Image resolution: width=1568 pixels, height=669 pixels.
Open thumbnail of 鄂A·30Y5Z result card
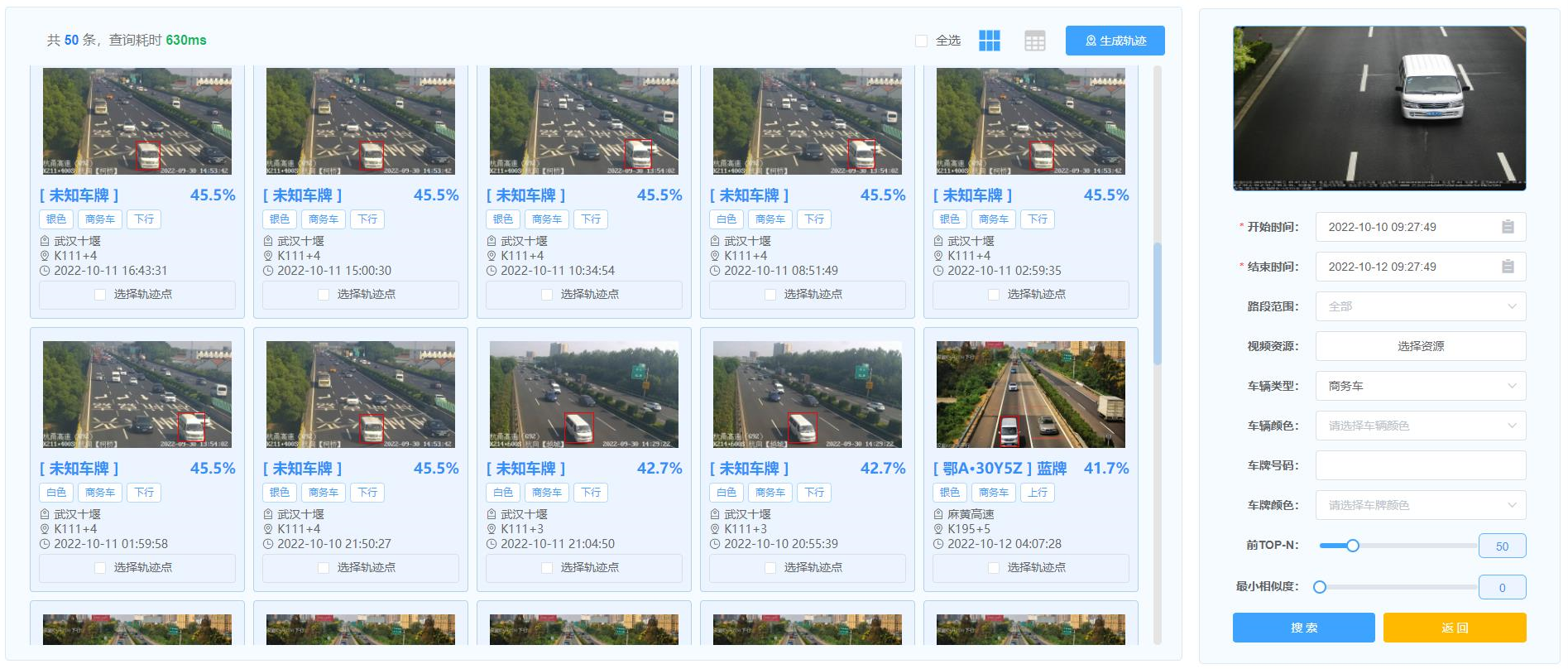click(1031, 394)
